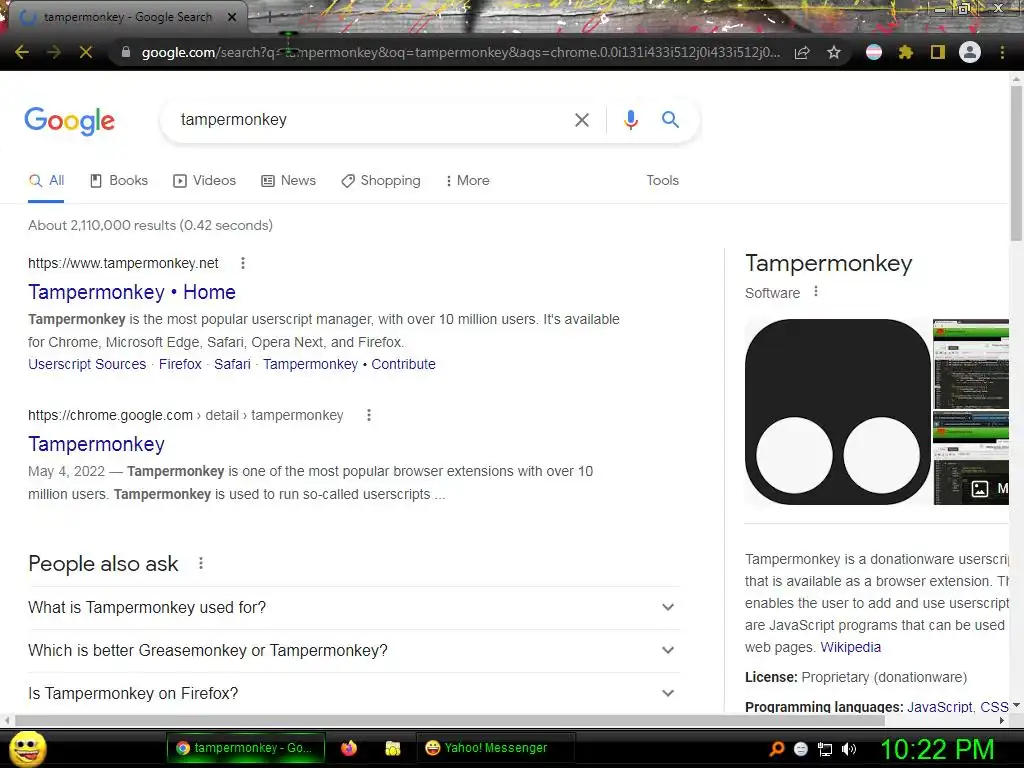Image resolution: width=1024 pixels, height=768 pixels.
Task: Switch to News results tab
Action: 289,180
